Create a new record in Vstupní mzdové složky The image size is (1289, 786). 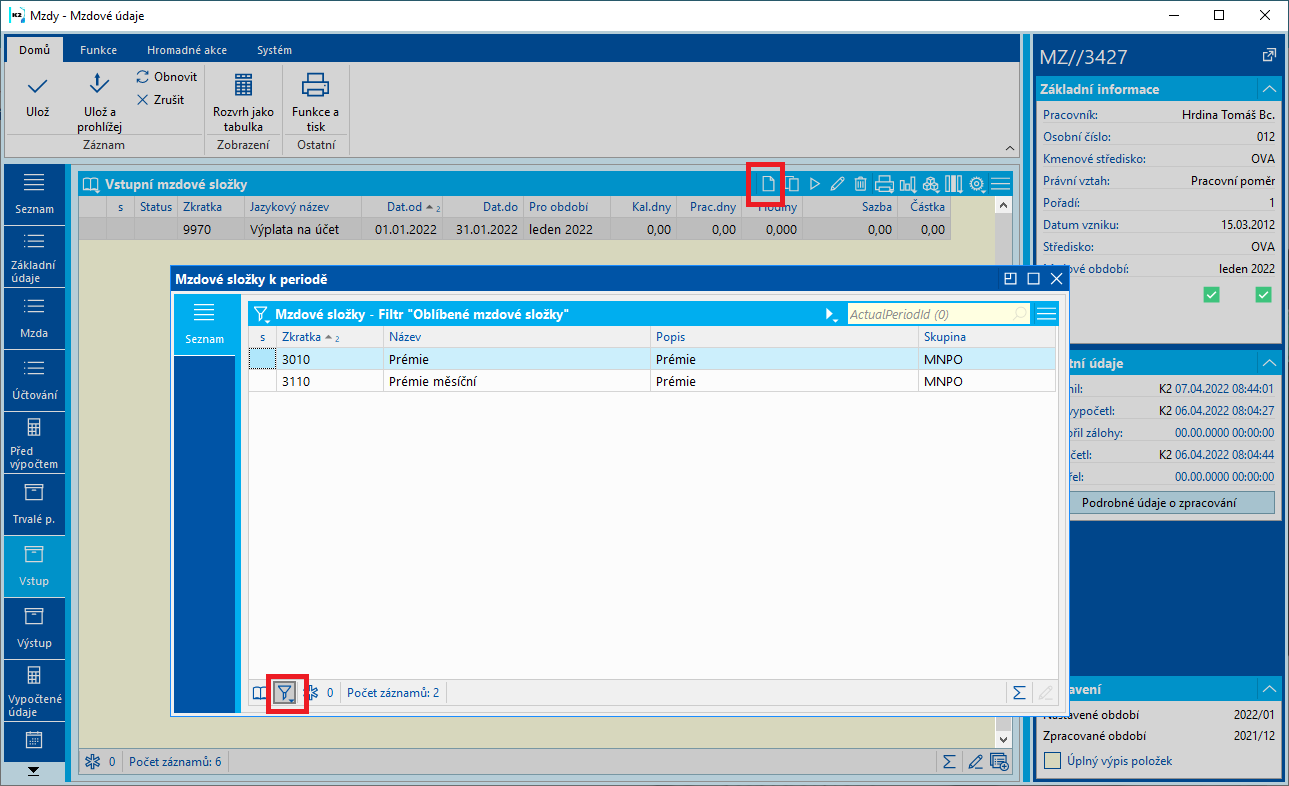tap(768, 184)
